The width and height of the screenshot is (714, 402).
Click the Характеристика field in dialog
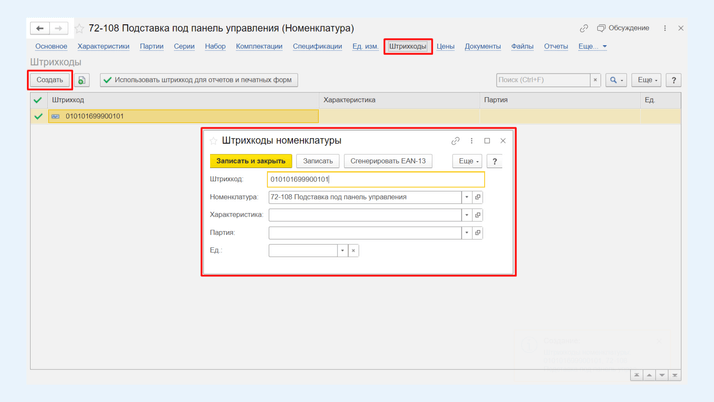click(365, 215)
